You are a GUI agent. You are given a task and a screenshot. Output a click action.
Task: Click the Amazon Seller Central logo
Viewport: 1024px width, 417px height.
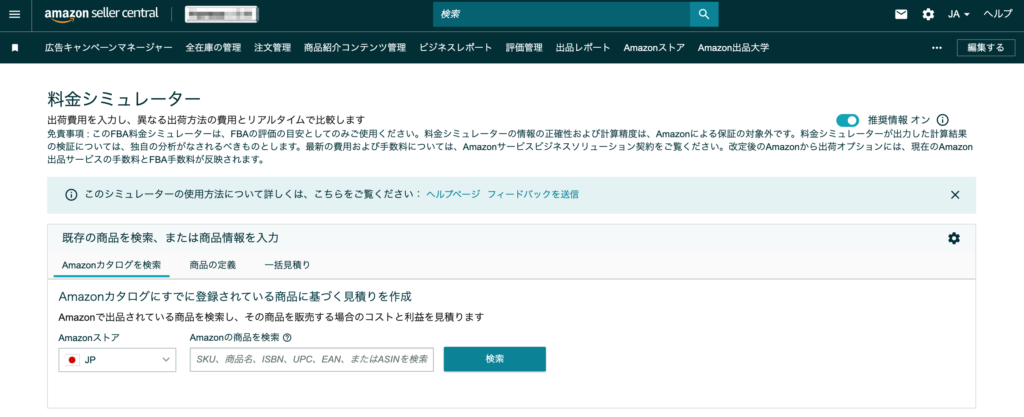pyautogui.click(x=101, y=14)
